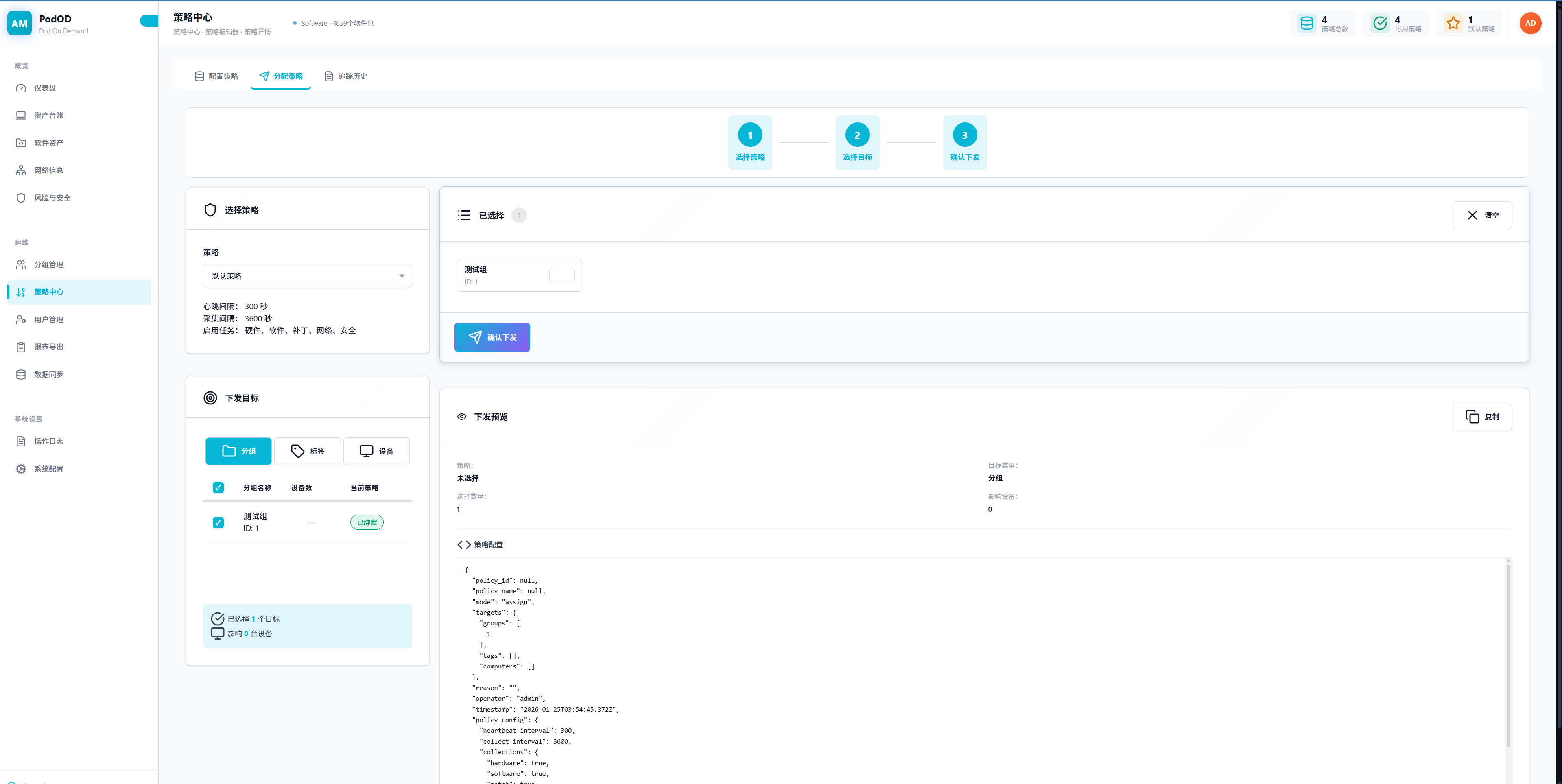Click the 数据同步 database icon
This screenshot has height=784, width=1562.
click(21, 374)
